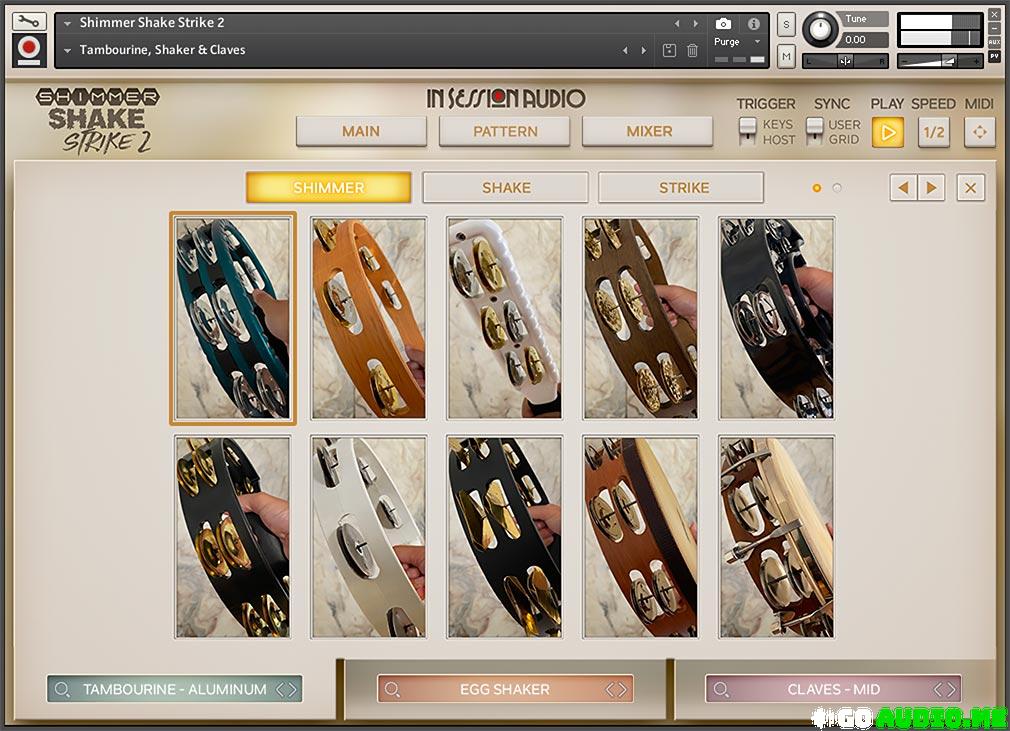This screenshot has height=731, width=1010.
Task: Switch to the MIXER page
Action: (648, 131)
